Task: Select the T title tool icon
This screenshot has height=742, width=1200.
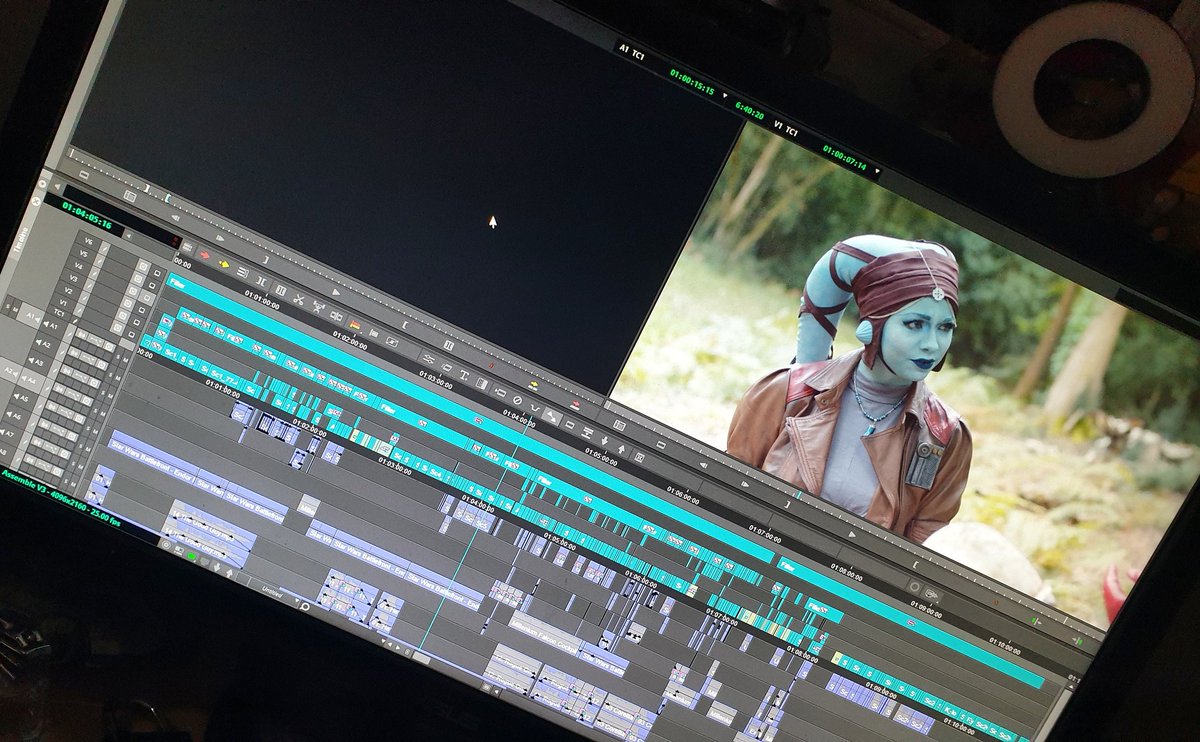Action: tap(463, 375)
